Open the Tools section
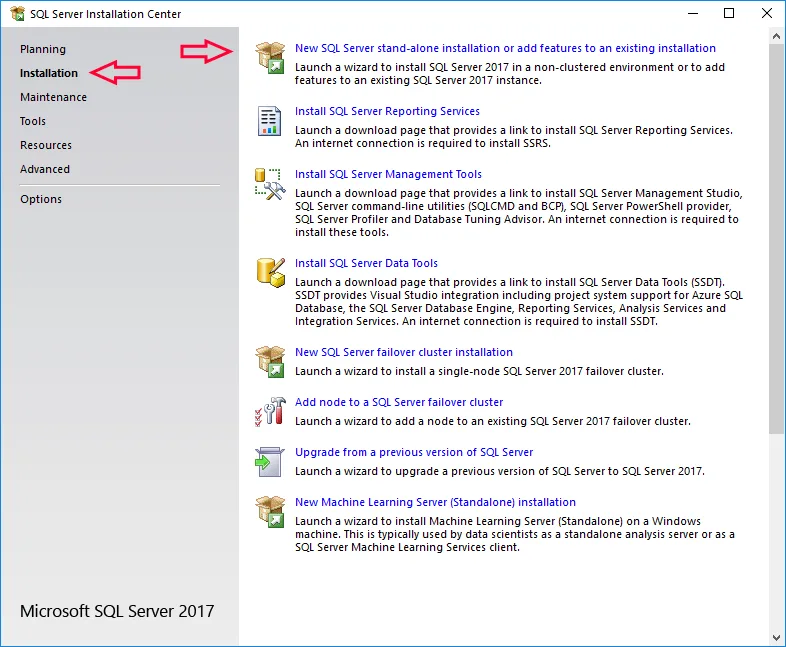Viewport: 786px width, 647px height. pos(33,121)
